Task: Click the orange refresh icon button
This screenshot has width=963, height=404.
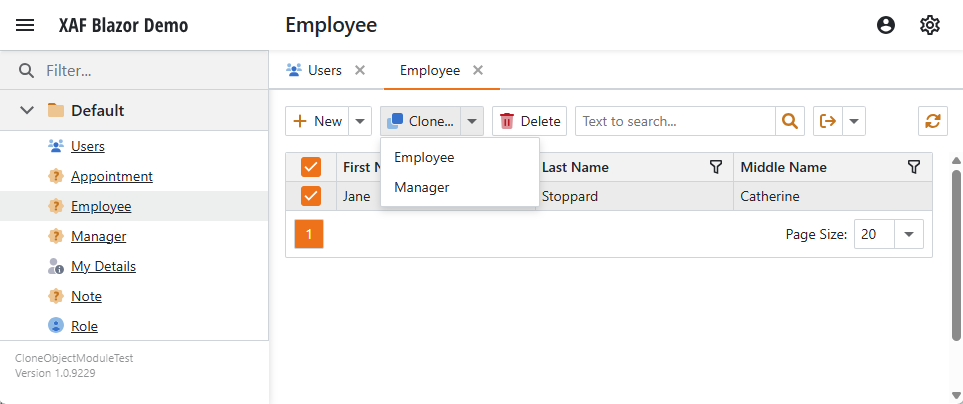Action: pyautogui.click(x=932, y=121)
